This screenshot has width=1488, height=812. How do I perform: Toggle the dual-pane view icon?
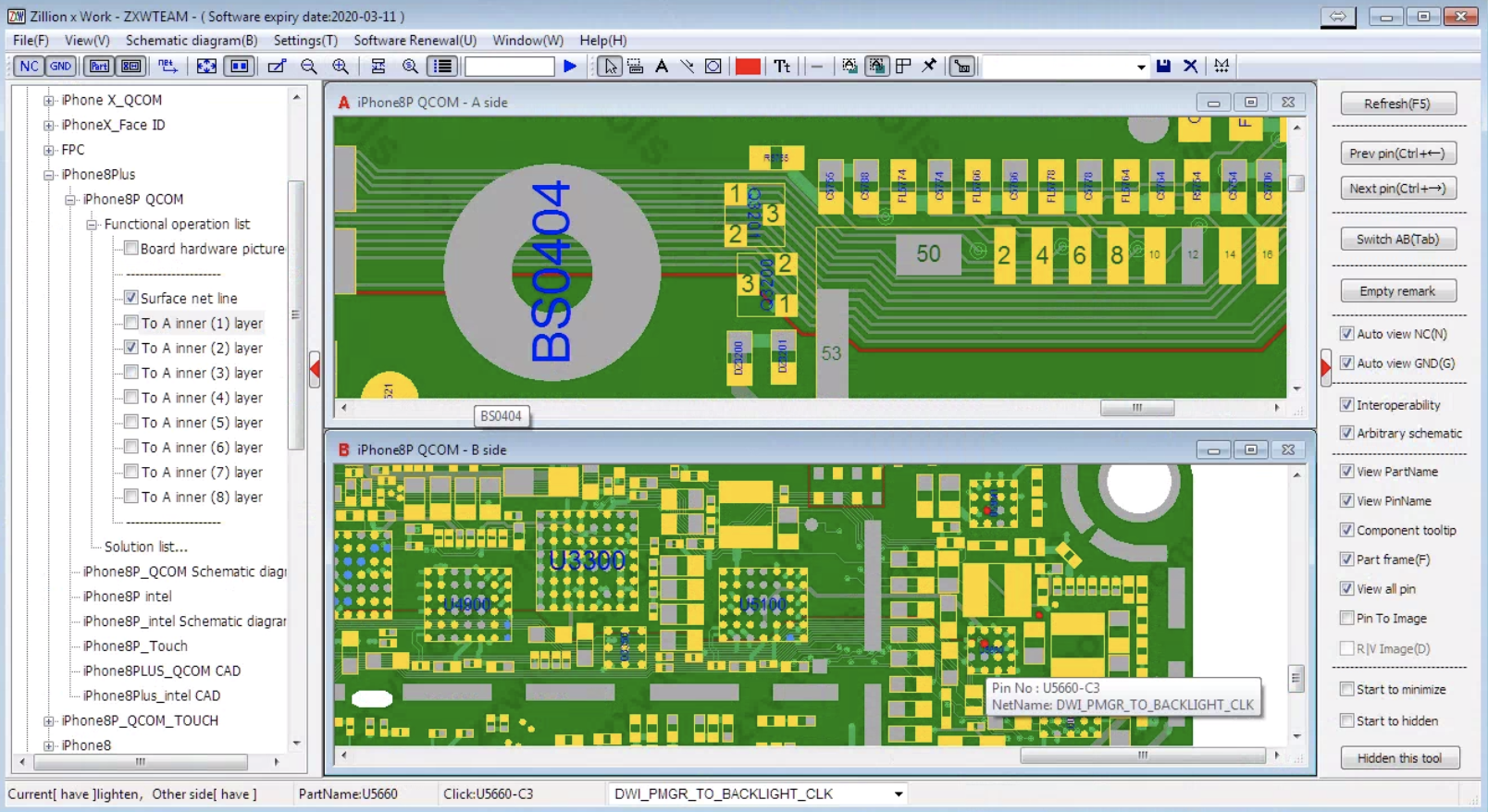[x=240, y=66]
